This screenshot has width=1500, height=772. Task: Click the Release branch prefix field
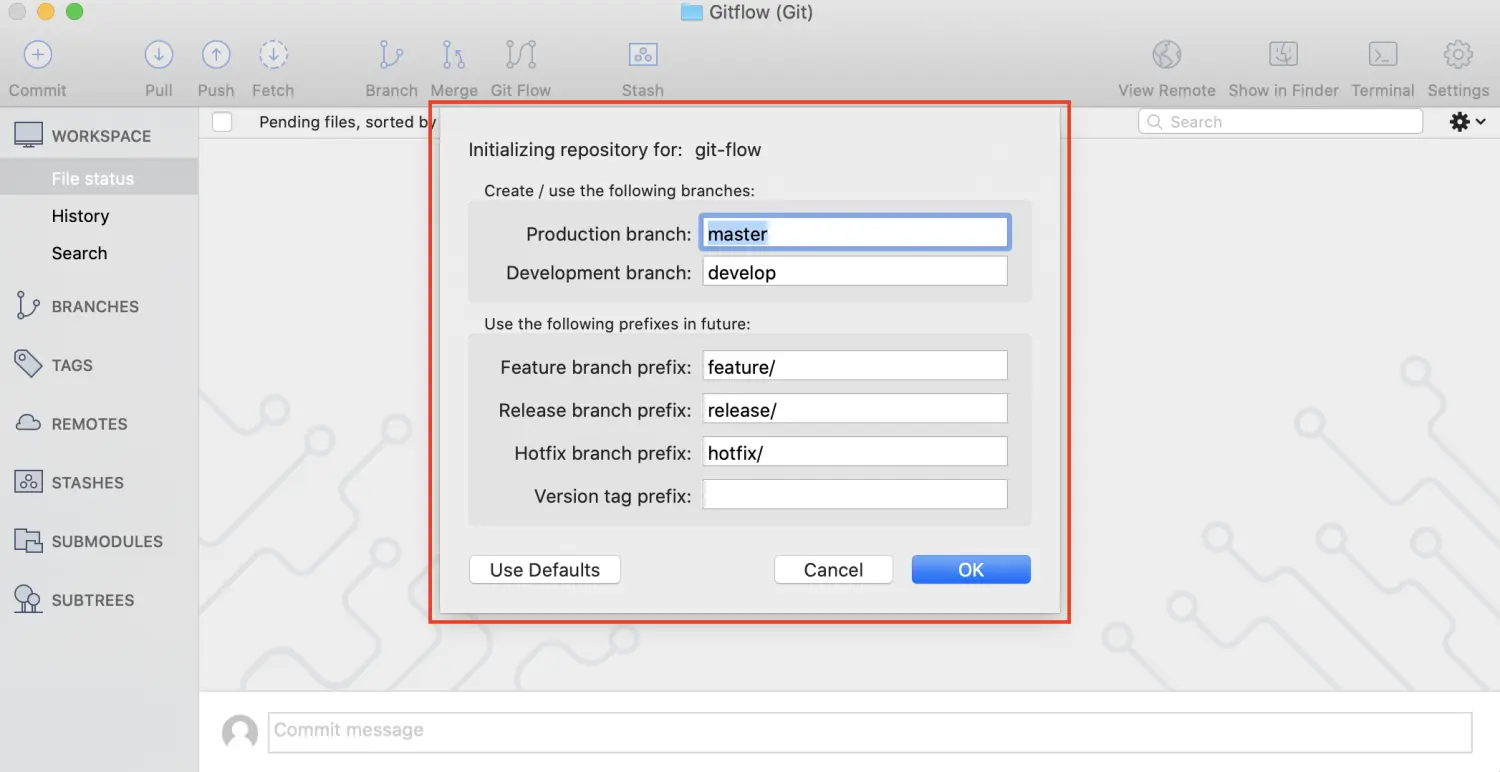click(855, 409)
